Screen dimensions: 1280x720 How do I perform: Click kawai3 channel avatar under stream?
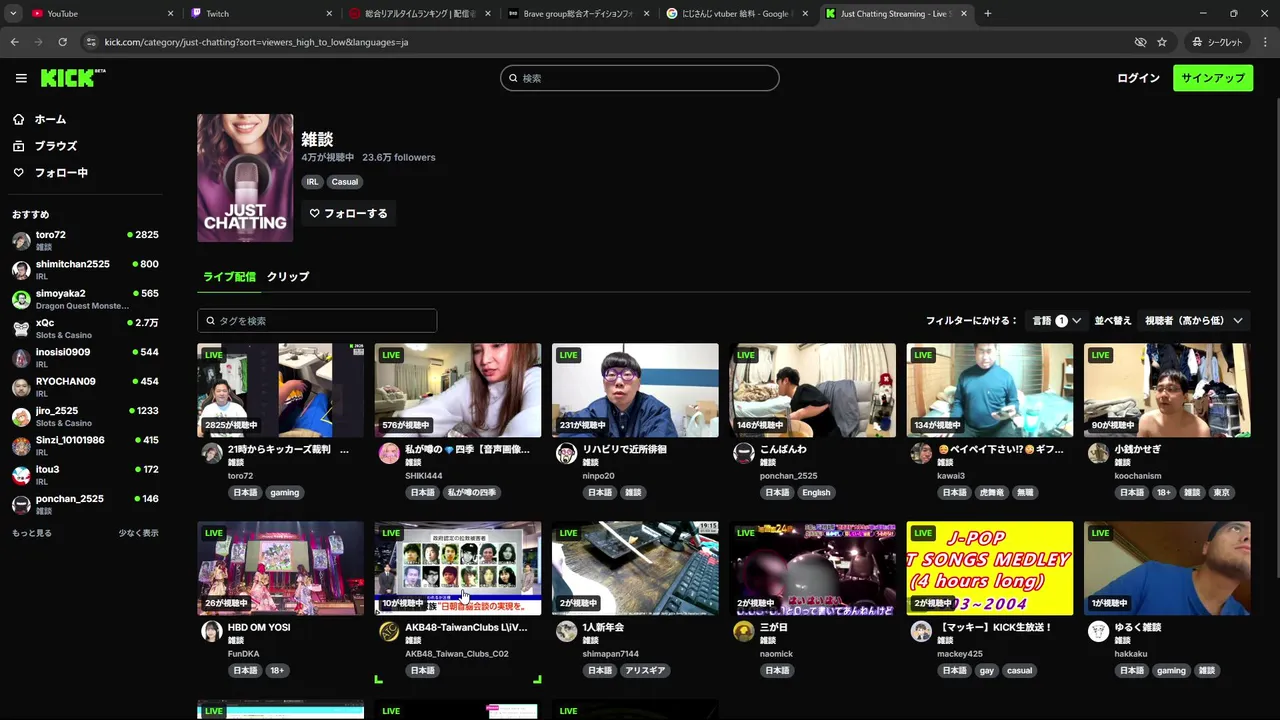pos(921,454)
